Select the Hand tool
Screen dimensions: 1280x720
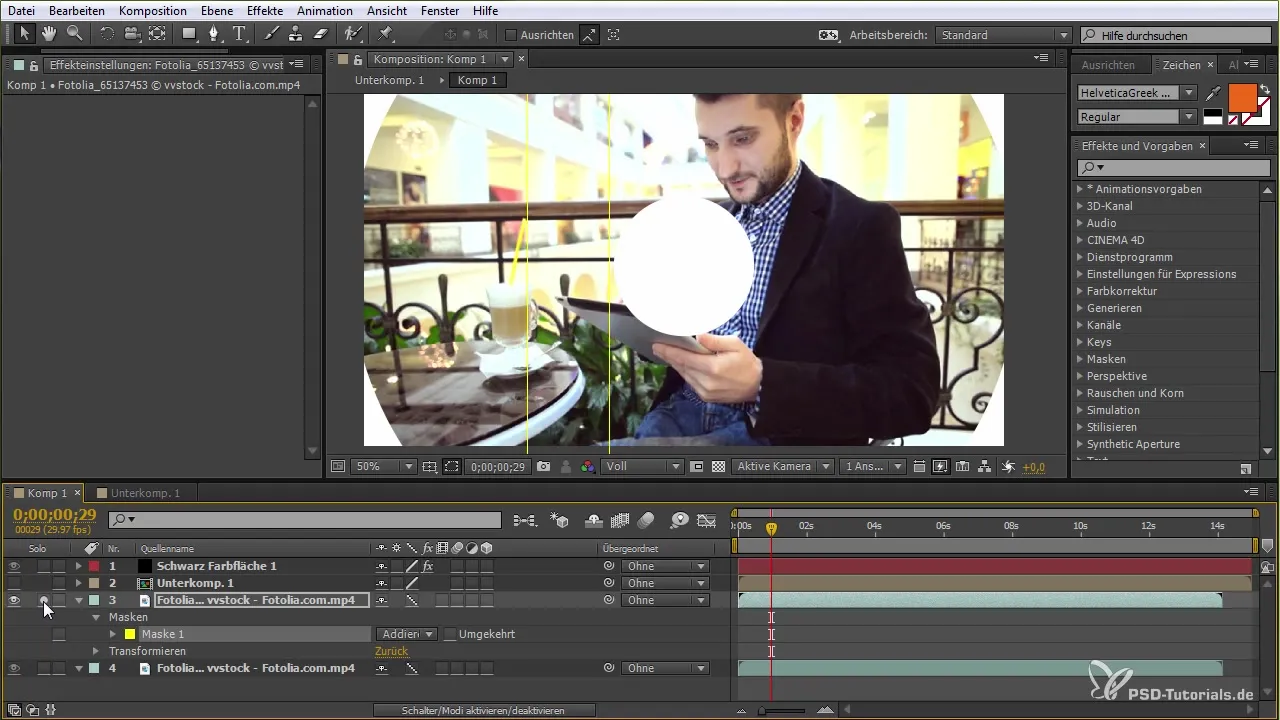tap(49, 34)
